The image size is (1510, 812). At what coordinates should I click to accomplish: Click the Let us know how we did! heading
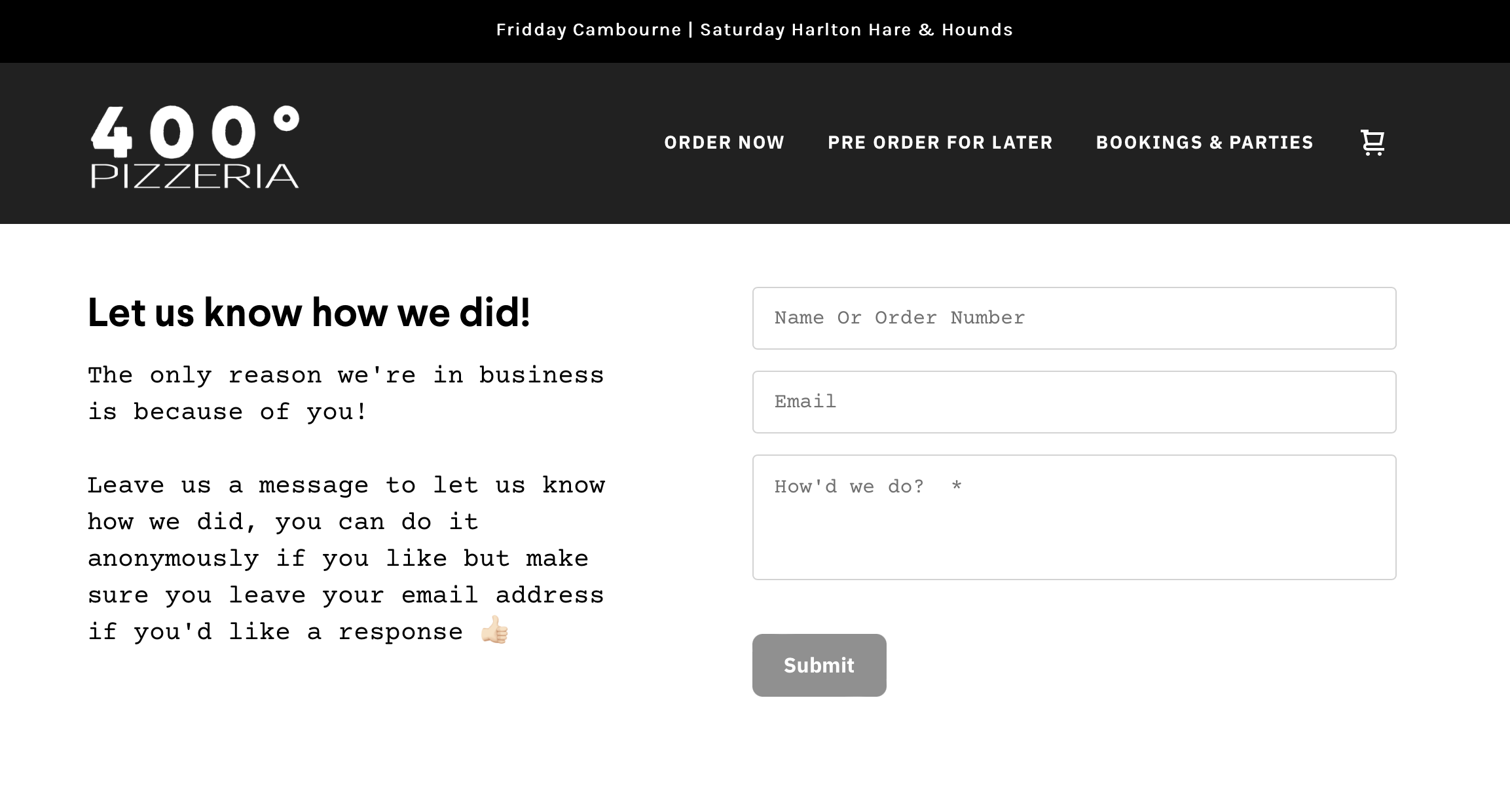[310, 313]
